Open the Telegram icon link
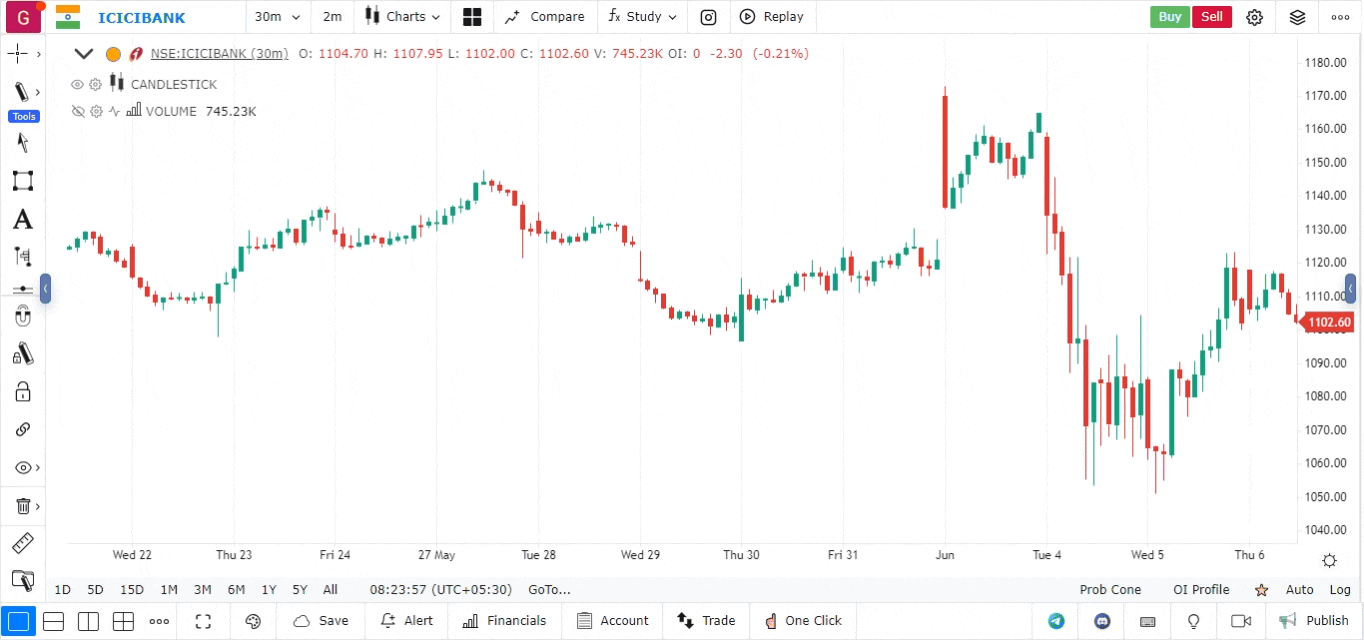 click(x=1056, y=621)
